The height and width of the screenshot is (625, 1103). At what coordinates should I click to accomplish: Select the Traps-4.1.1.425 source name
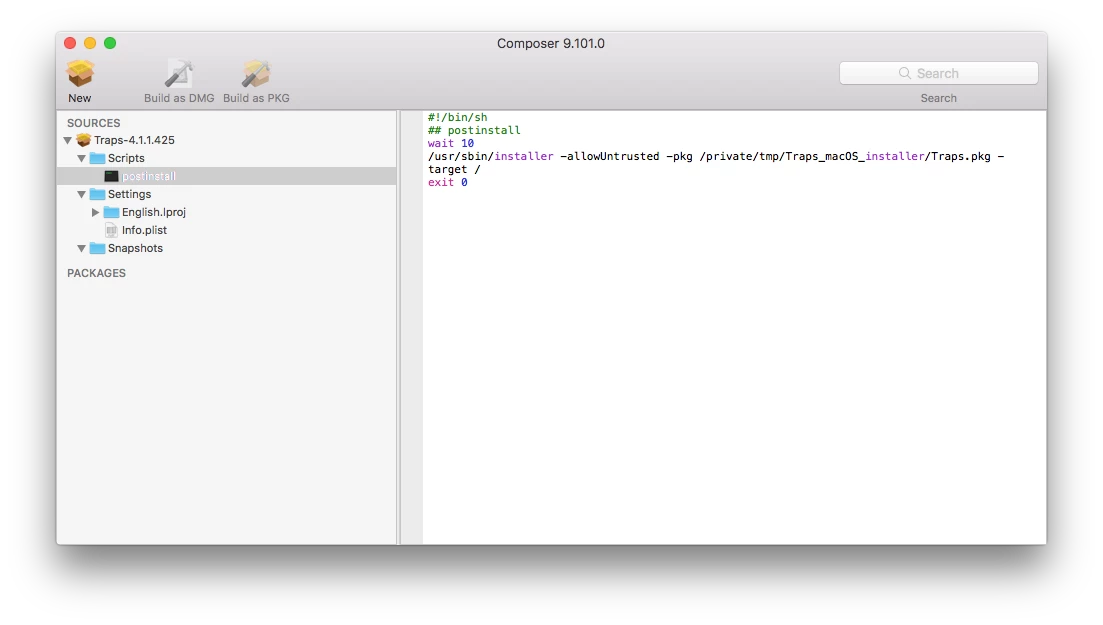pos(134,140)
